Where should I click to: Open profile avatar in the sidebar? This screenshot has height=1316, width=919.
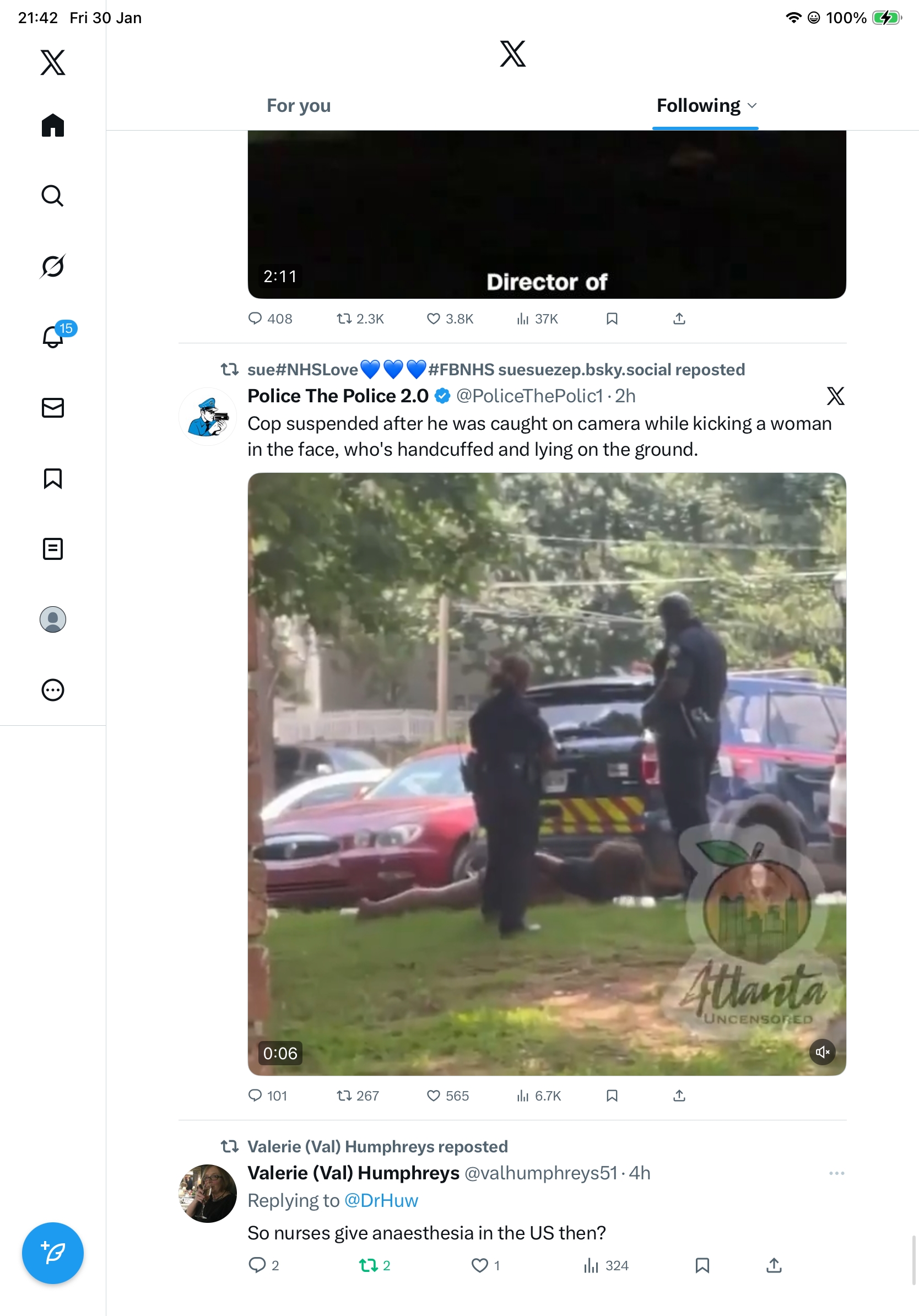(x=53, y=619)
